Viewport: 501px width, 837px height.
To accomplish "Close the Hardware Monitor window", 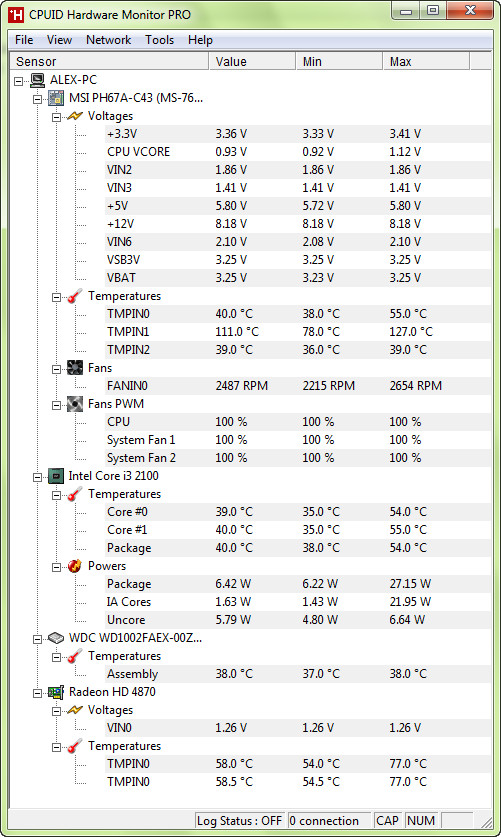I will click(470, 11).
